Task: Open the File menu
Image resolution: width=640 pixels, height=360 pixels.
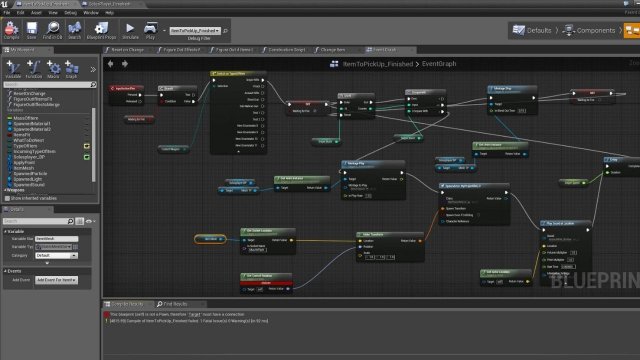Action: (x=7, y=13)
